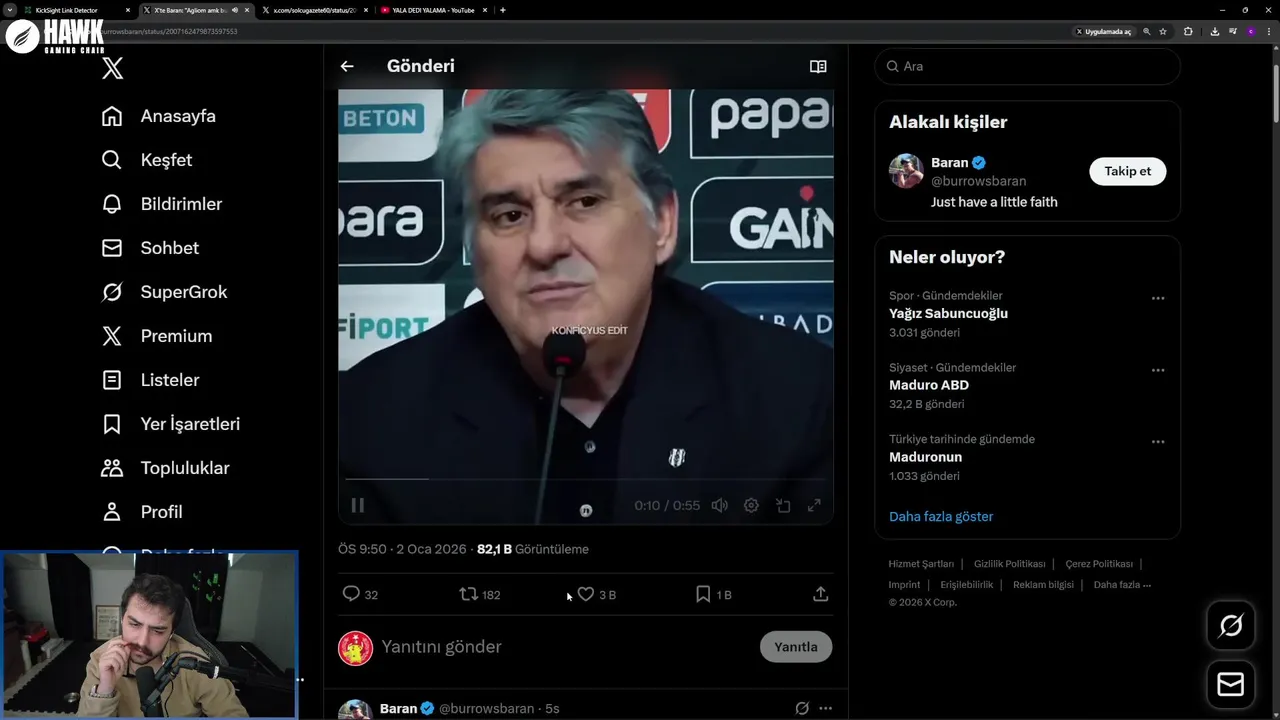
Task: Go back with the arrow beside Gönderi
Action: point(347,66)
